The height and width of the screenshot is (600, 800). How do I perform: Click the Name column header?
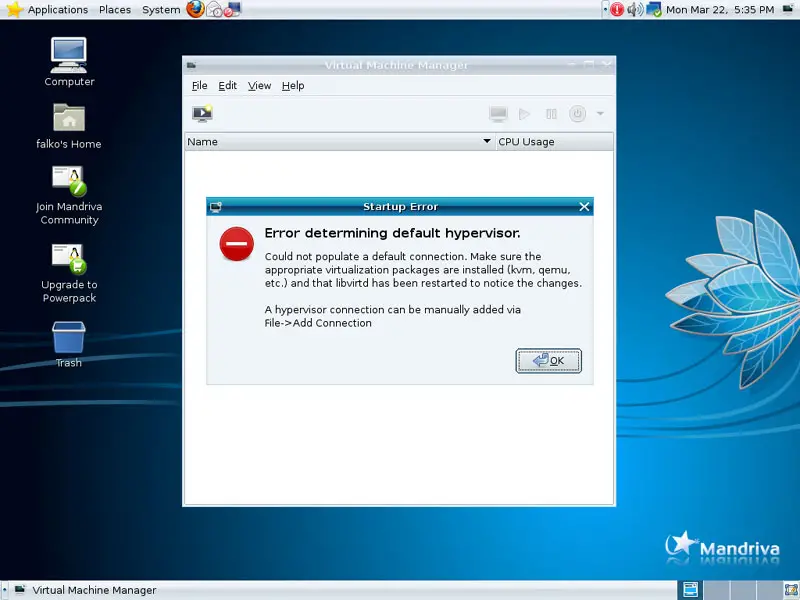340,142
